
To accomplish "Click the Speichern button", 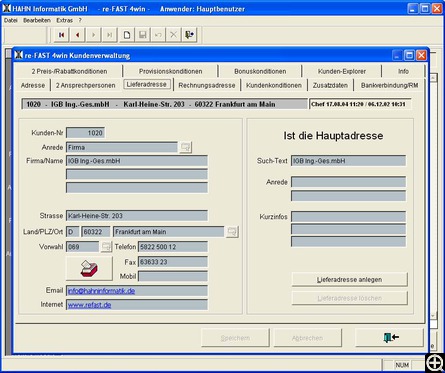I will click(x=235, y=338).
